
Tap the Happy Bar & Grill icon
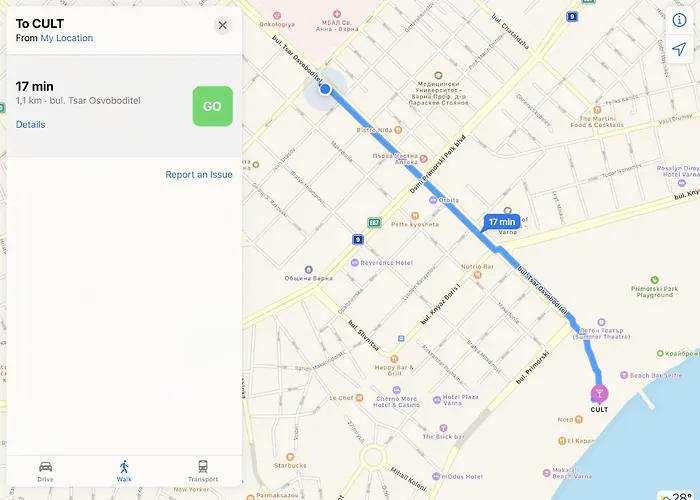click(x=394, y=358)
